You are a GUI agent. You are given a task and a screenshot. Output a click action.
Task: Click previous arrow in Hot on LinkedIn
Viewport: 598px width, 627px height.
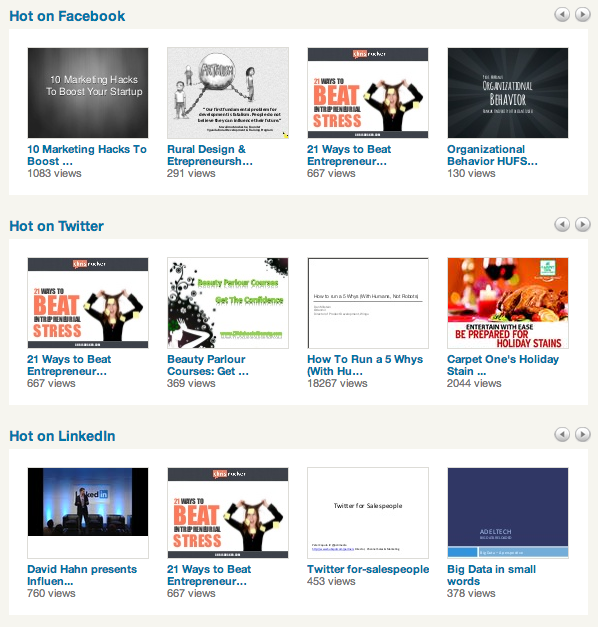[562, 434]
